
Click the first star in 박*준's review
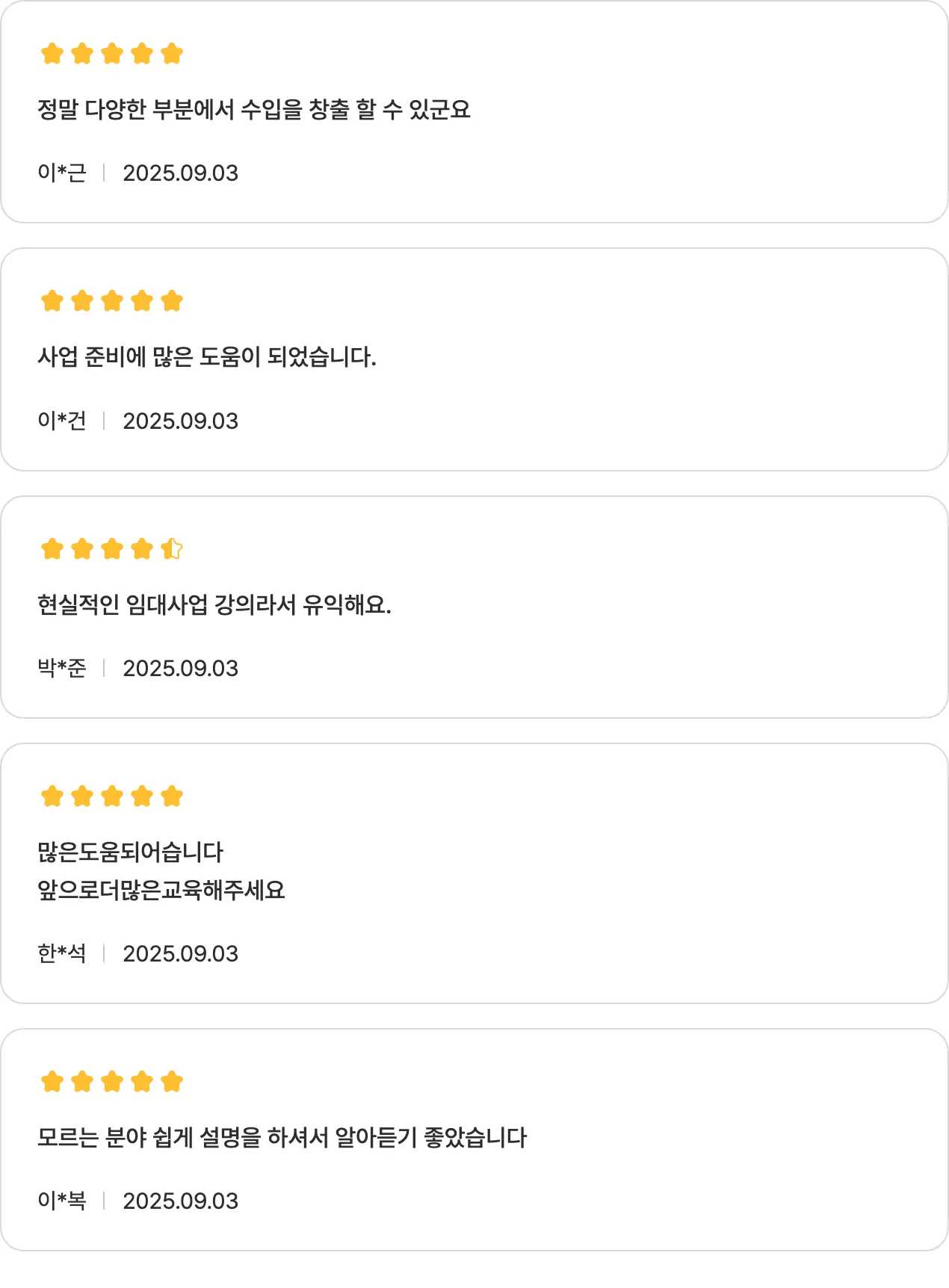pos(52,549)
